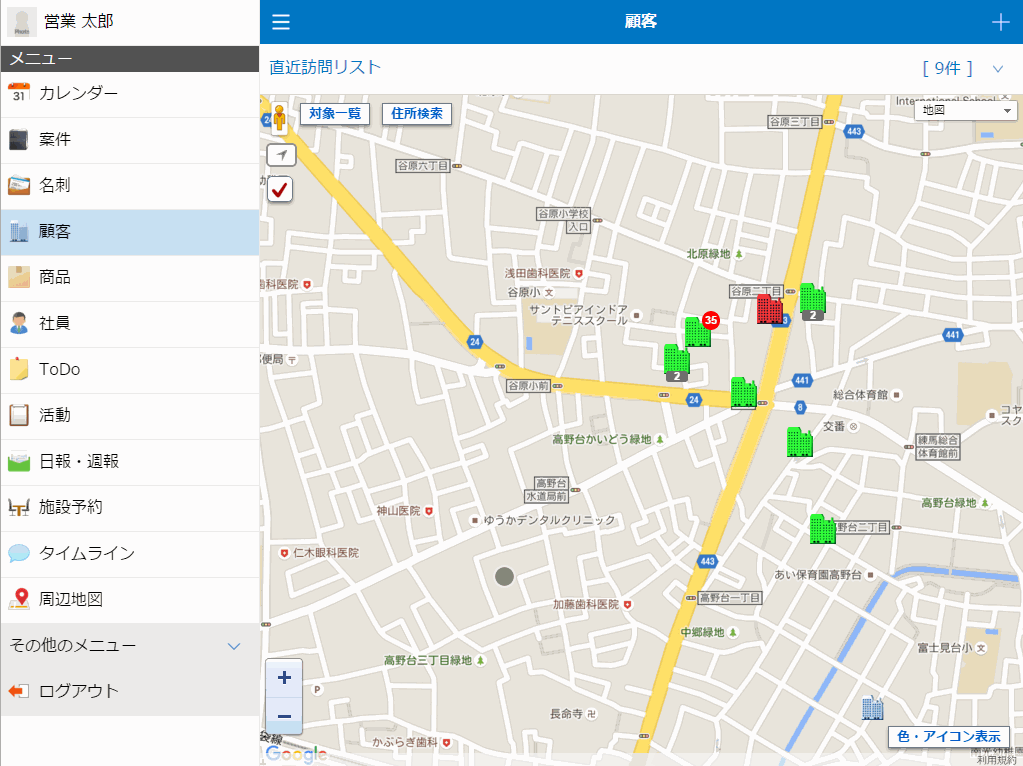Open the 社員 employee icon
This screenshot has width=1023, height=766.
[x=19, y=323]
